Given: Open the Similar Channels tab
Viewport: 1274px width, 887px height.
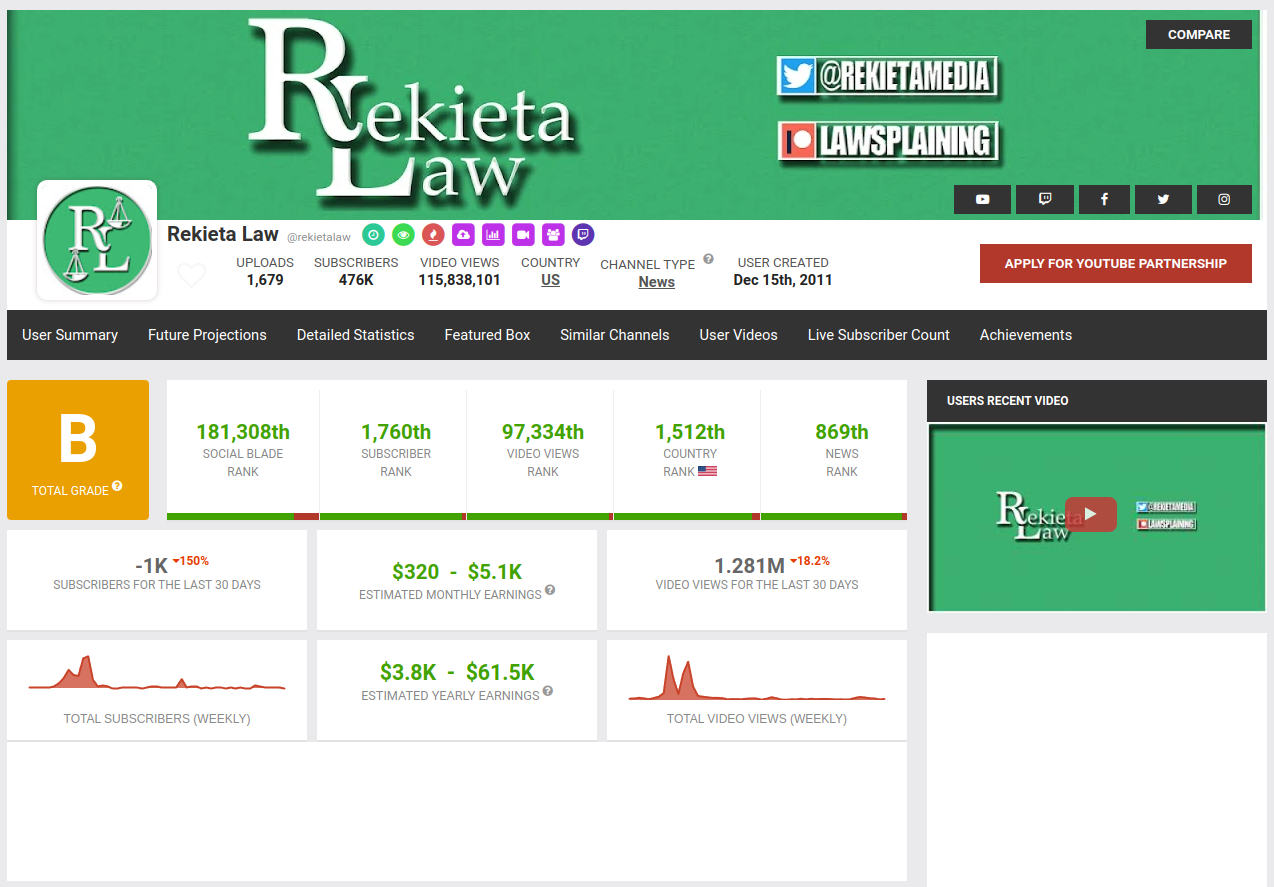Looking at the screenshot, I should coord(615,335).
